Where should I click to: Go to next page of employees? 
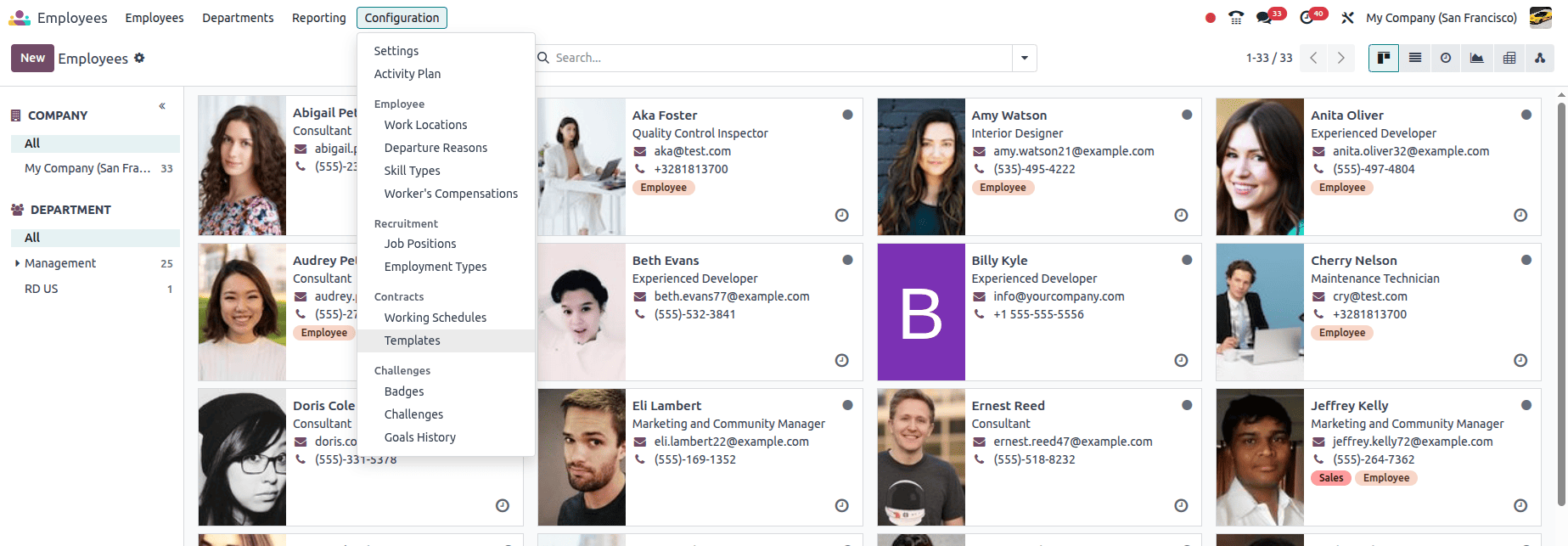[x=1340, y=58]
